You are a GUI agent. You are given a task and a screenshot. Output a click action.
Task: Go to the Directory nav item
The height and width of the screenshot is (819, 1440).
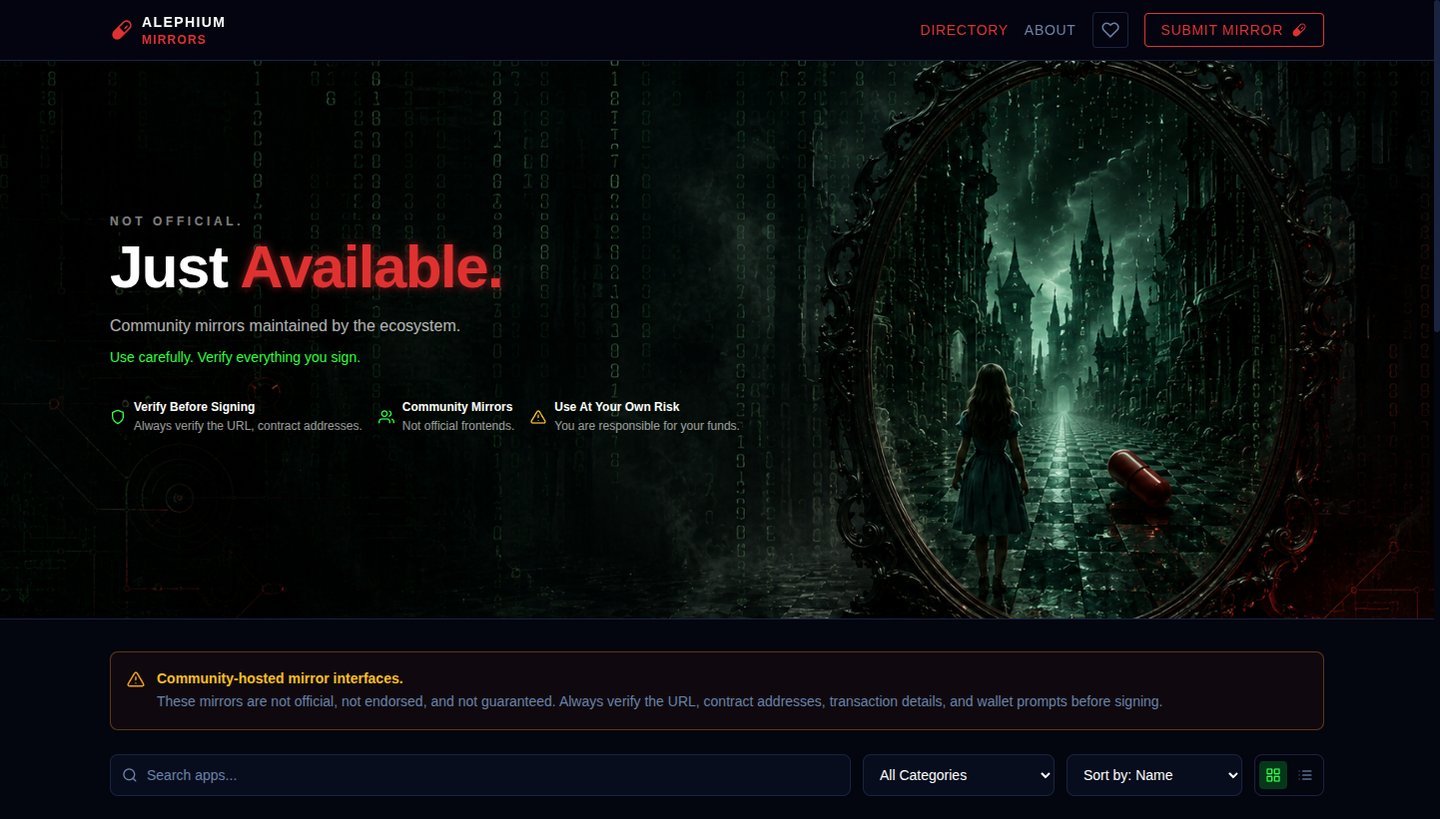(964, 30)
